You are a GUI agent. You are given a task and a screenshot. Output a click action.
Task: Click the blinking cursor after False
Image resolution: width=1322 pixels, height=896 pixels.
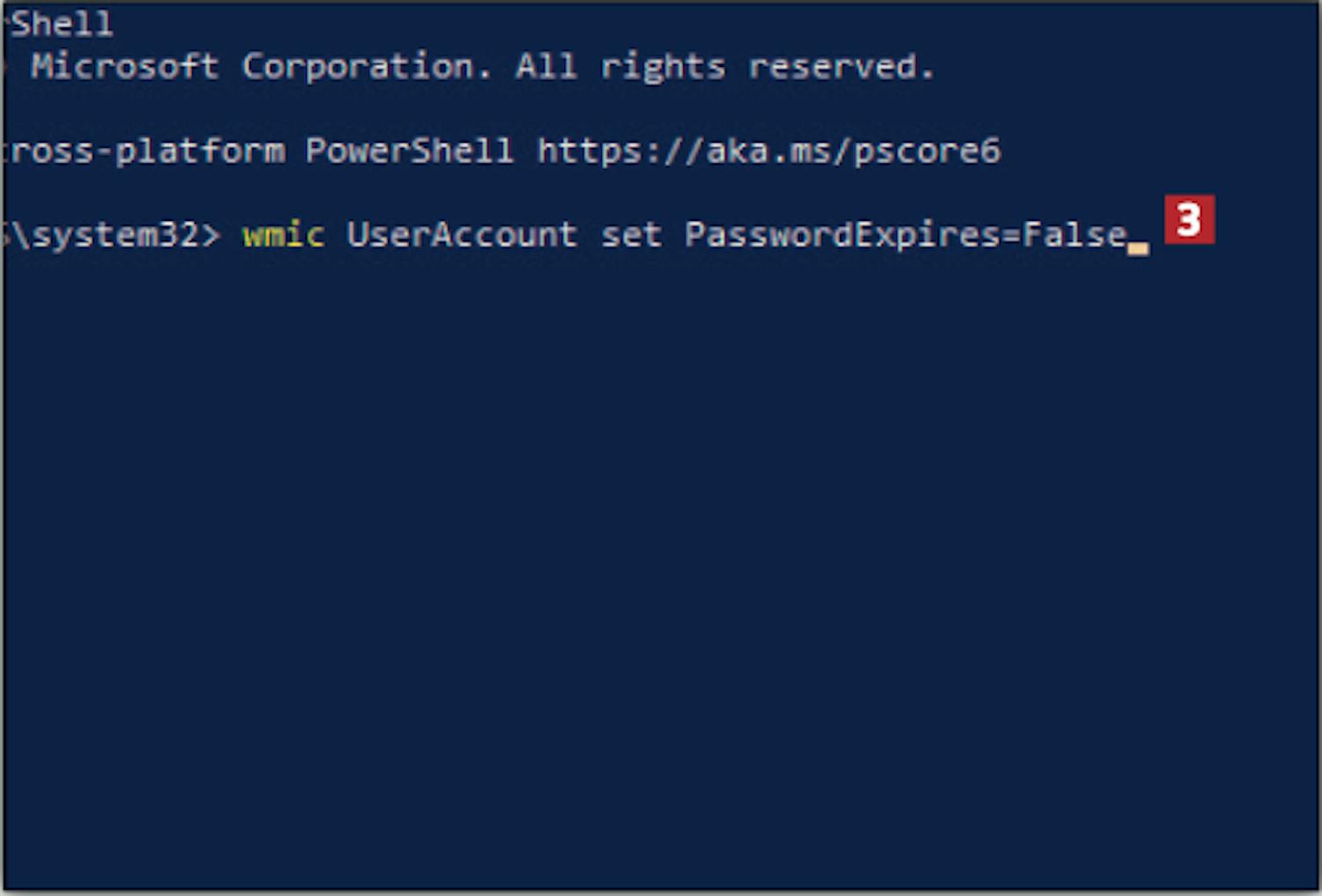1138,248
